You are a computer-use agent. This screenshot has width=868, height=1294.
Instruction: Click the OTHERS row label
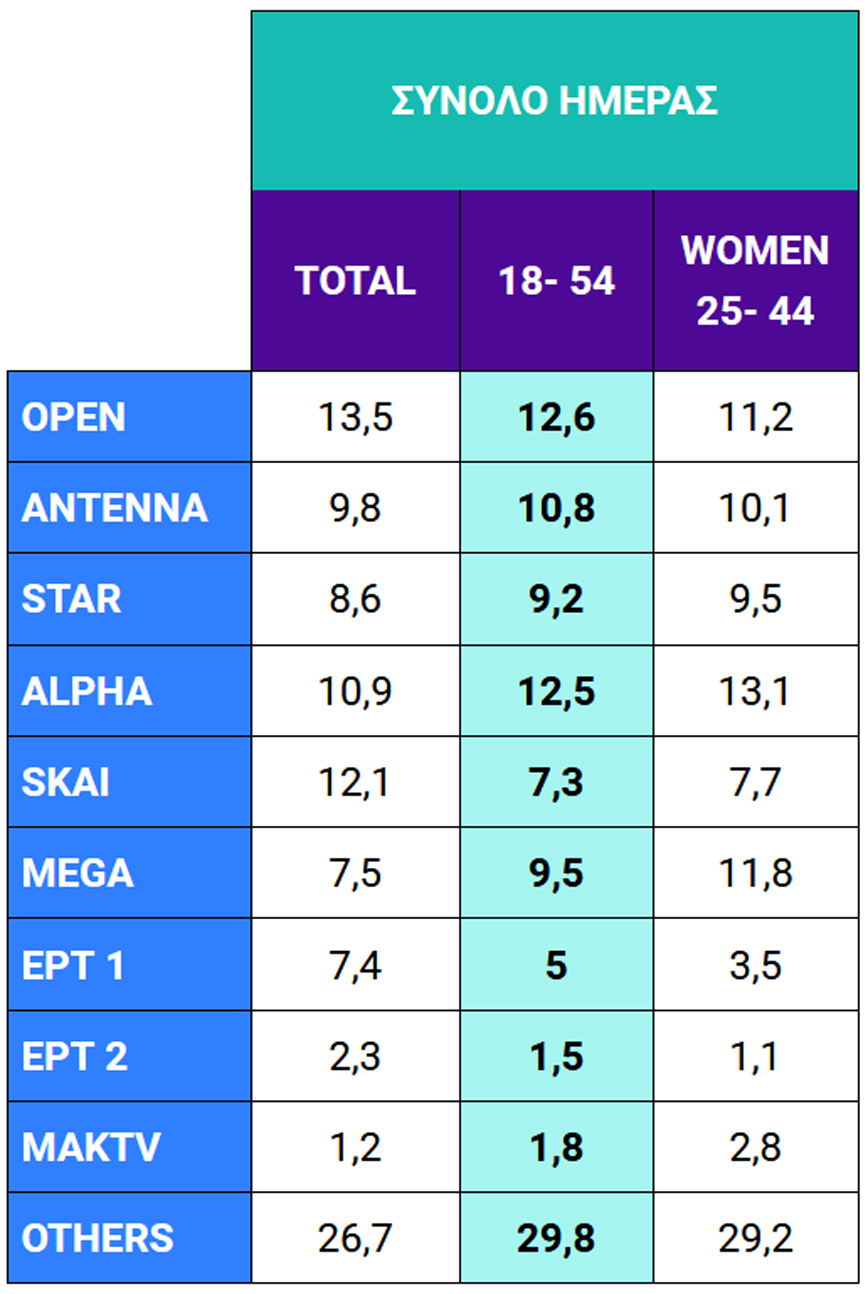97,1238
